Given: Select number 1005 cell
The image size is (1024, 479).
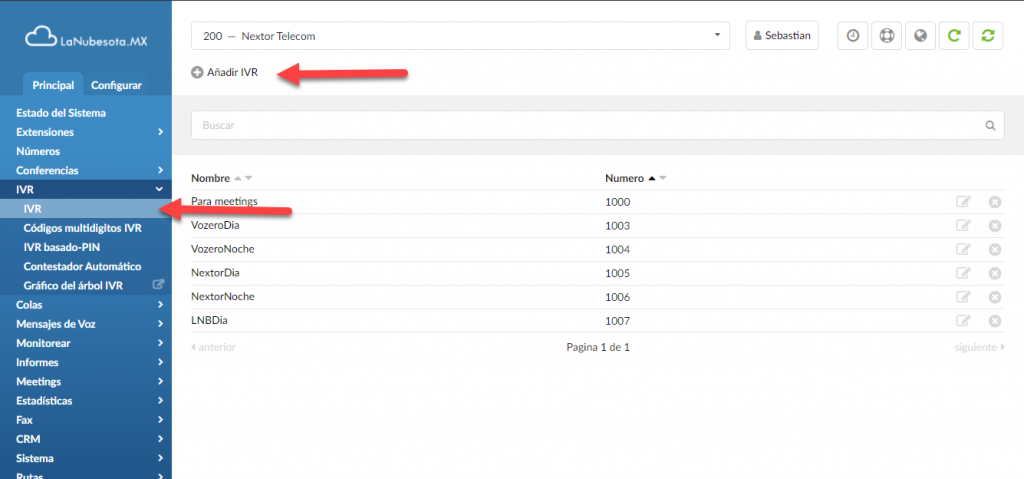Looking at the screenshot, I should (618, 273).
